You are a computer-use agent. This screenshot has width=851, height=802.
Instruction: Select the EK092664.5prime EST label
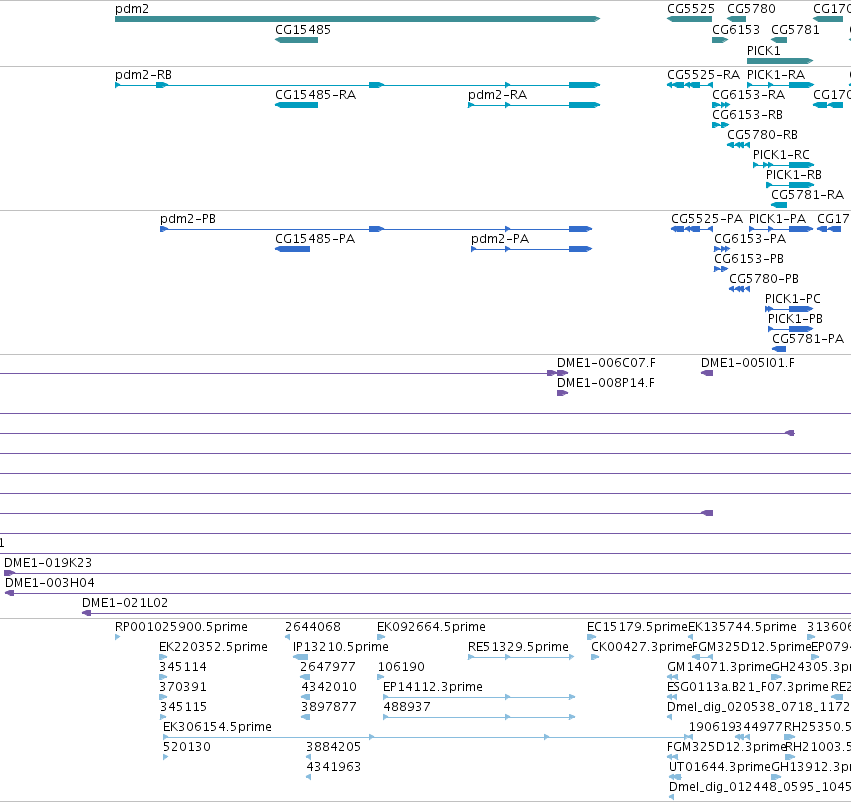tap(431, 627)
